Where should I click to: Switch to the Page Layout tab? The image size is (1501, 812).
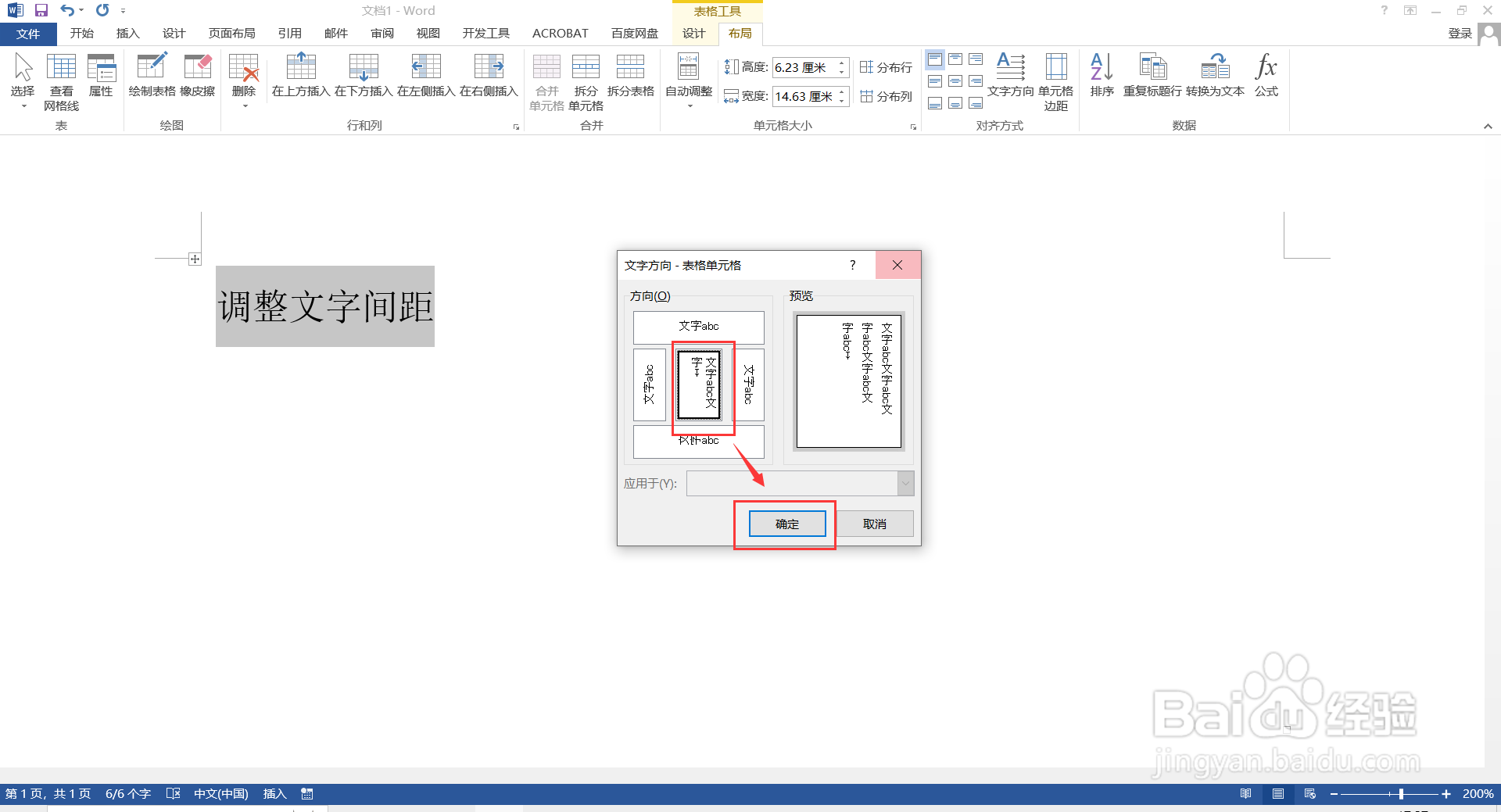click(231, 34)
